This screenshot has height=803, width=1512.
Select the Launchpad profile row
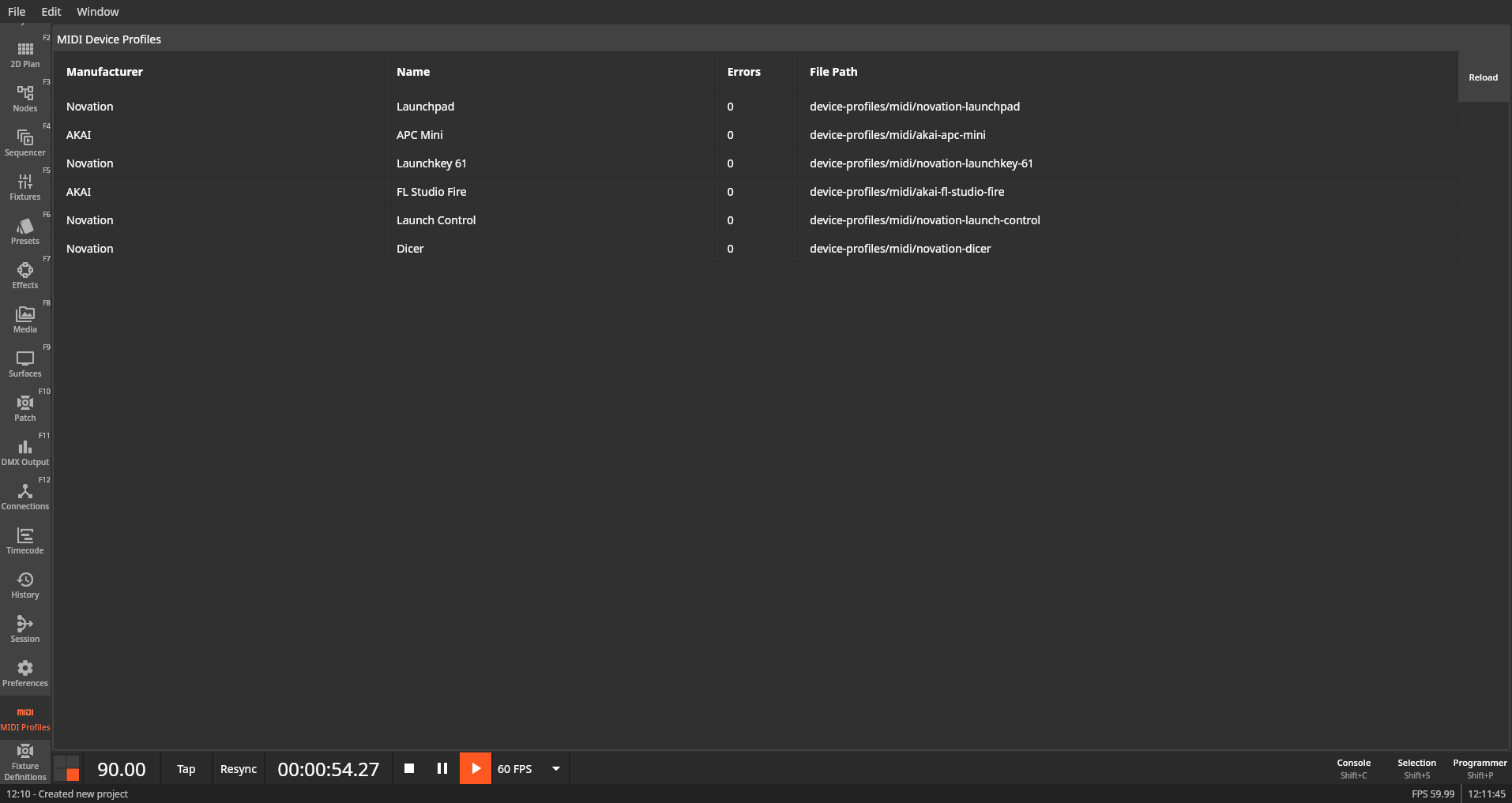pyautogui.click(x=756, y=107)
